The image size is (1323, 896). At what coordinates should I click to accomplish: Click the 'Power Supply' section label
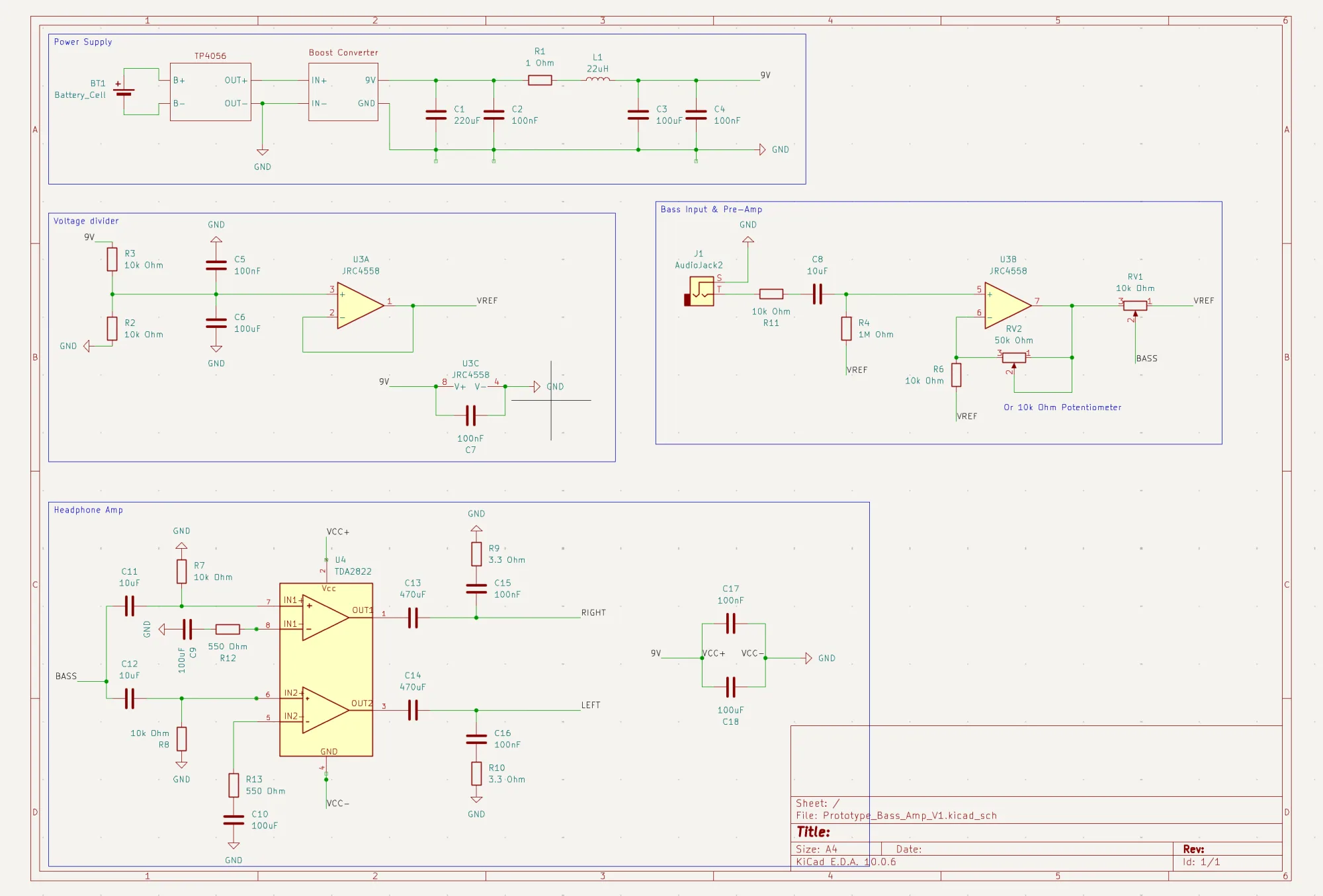pyautogui.click(x=83, y=42)
